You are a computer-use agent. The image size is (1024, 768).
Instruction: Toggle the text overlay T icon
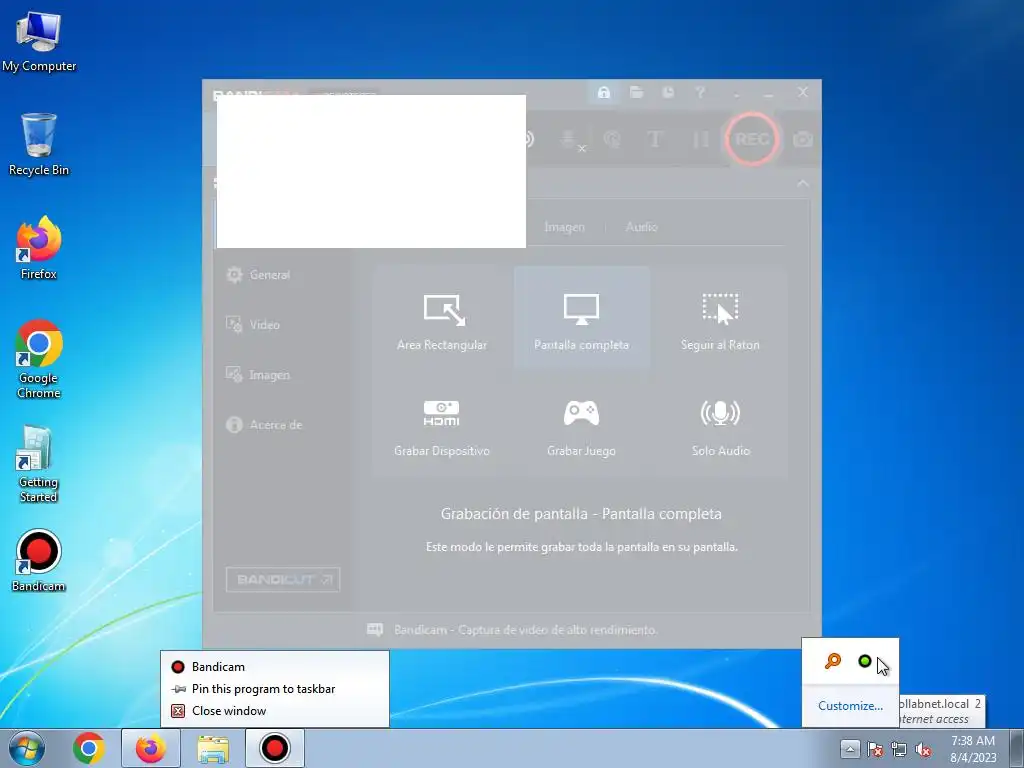[x=654, y=139]
